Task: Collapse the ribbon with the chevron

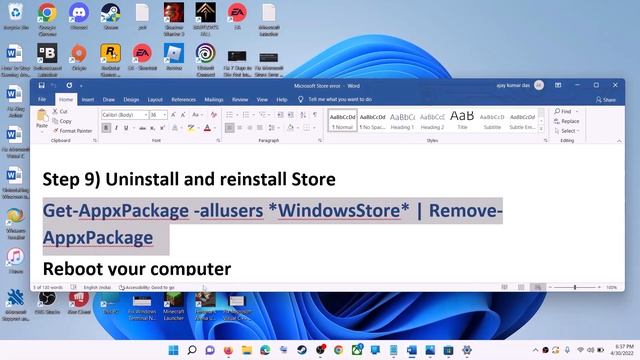Action: (x=619, y=141)
